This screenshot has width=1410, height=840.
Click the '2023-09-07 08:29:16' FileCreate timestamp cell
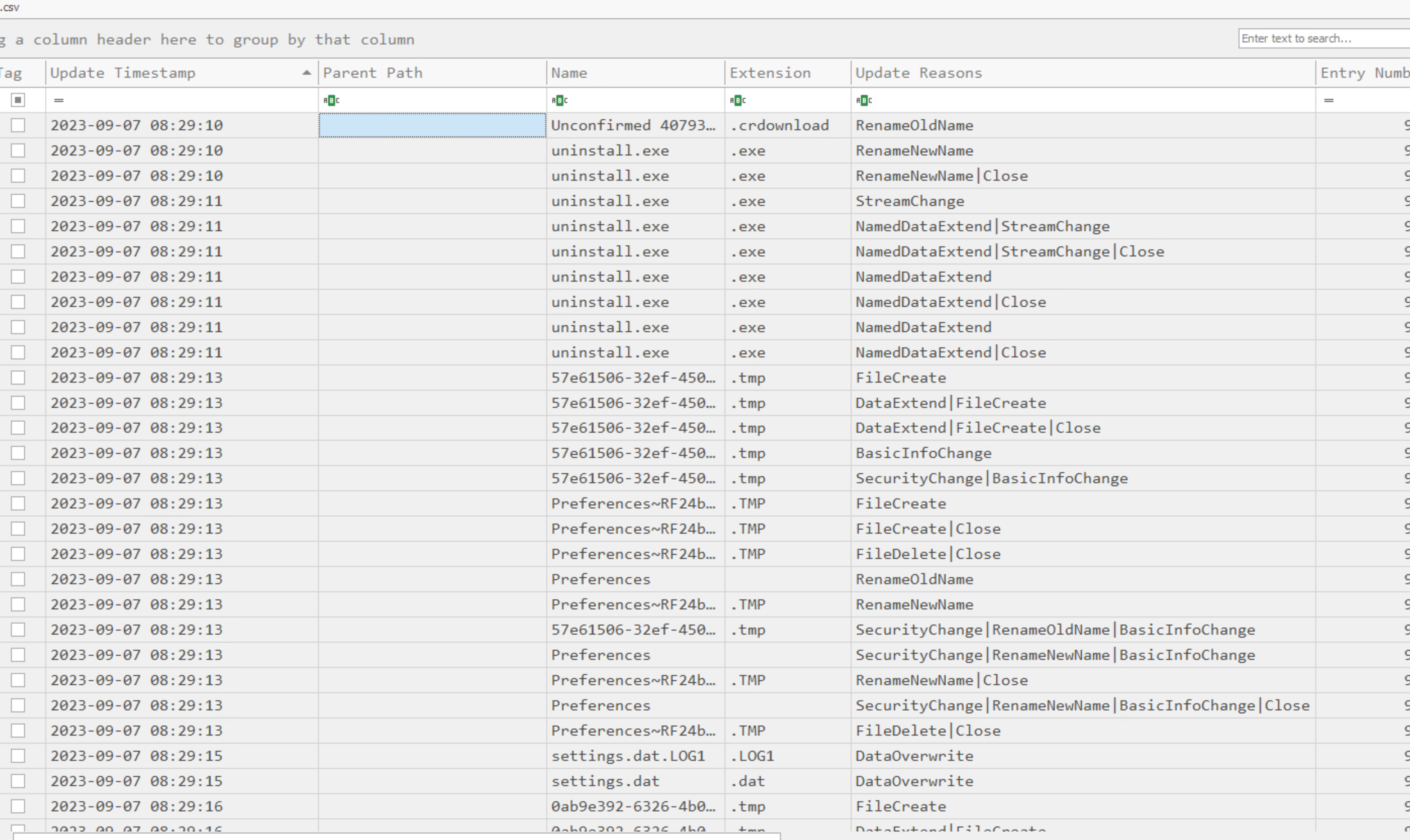[181, 806]
